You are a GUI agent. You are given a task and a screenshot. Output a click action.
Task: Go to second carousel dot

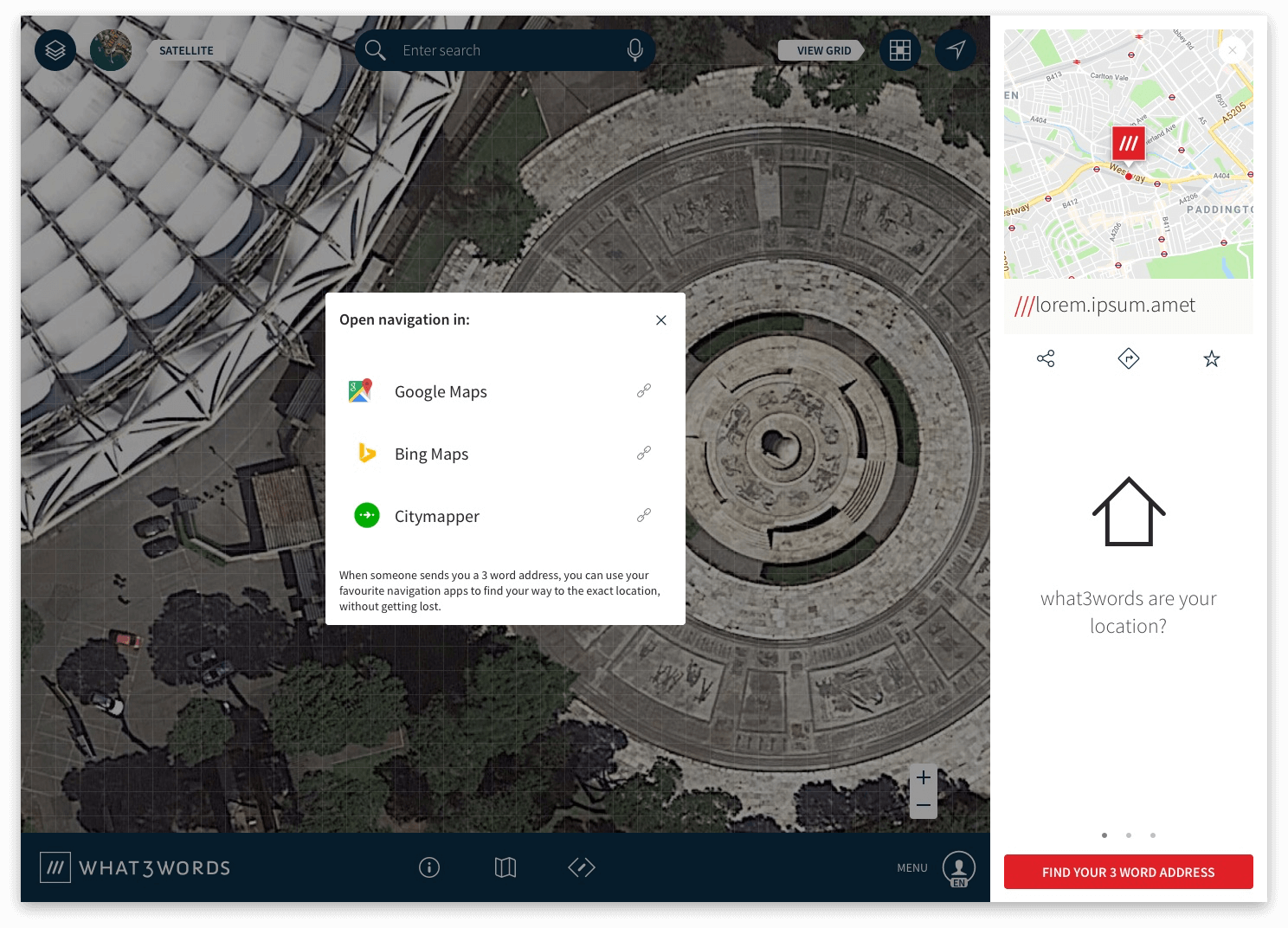(x=1129, y=835)
